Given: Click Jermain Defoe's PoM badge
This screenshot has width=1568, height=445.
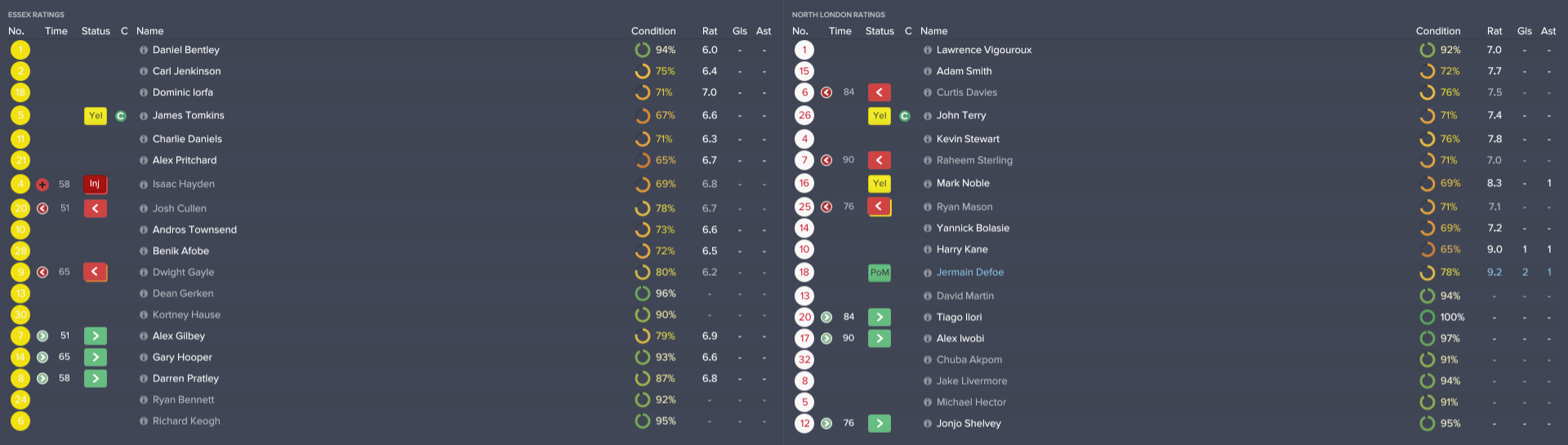Looking at the screenshot, I should tap(880, 273).
